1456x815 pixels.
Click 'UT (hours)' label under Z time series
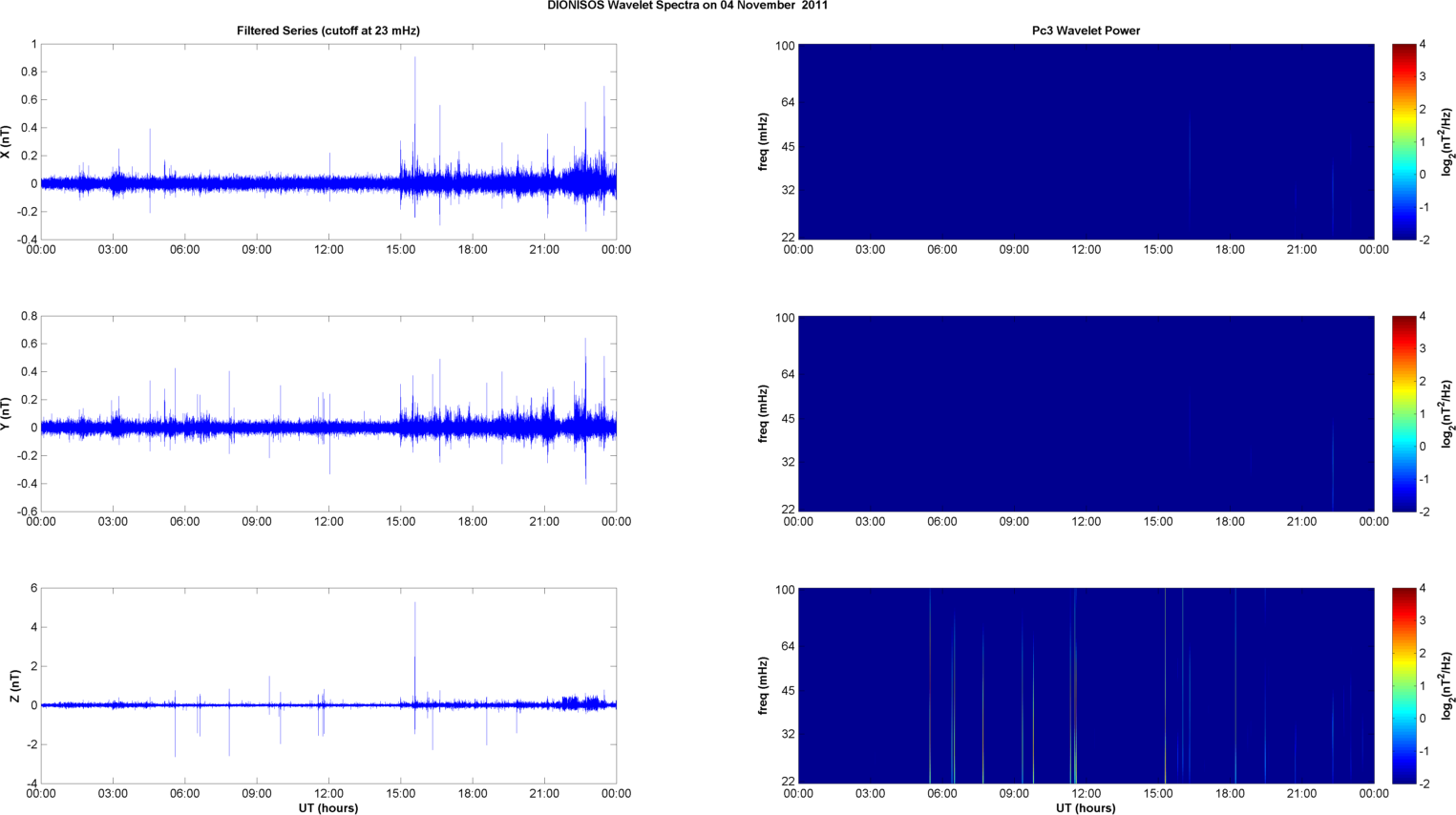pyautogui.click(x=328, y=807)
